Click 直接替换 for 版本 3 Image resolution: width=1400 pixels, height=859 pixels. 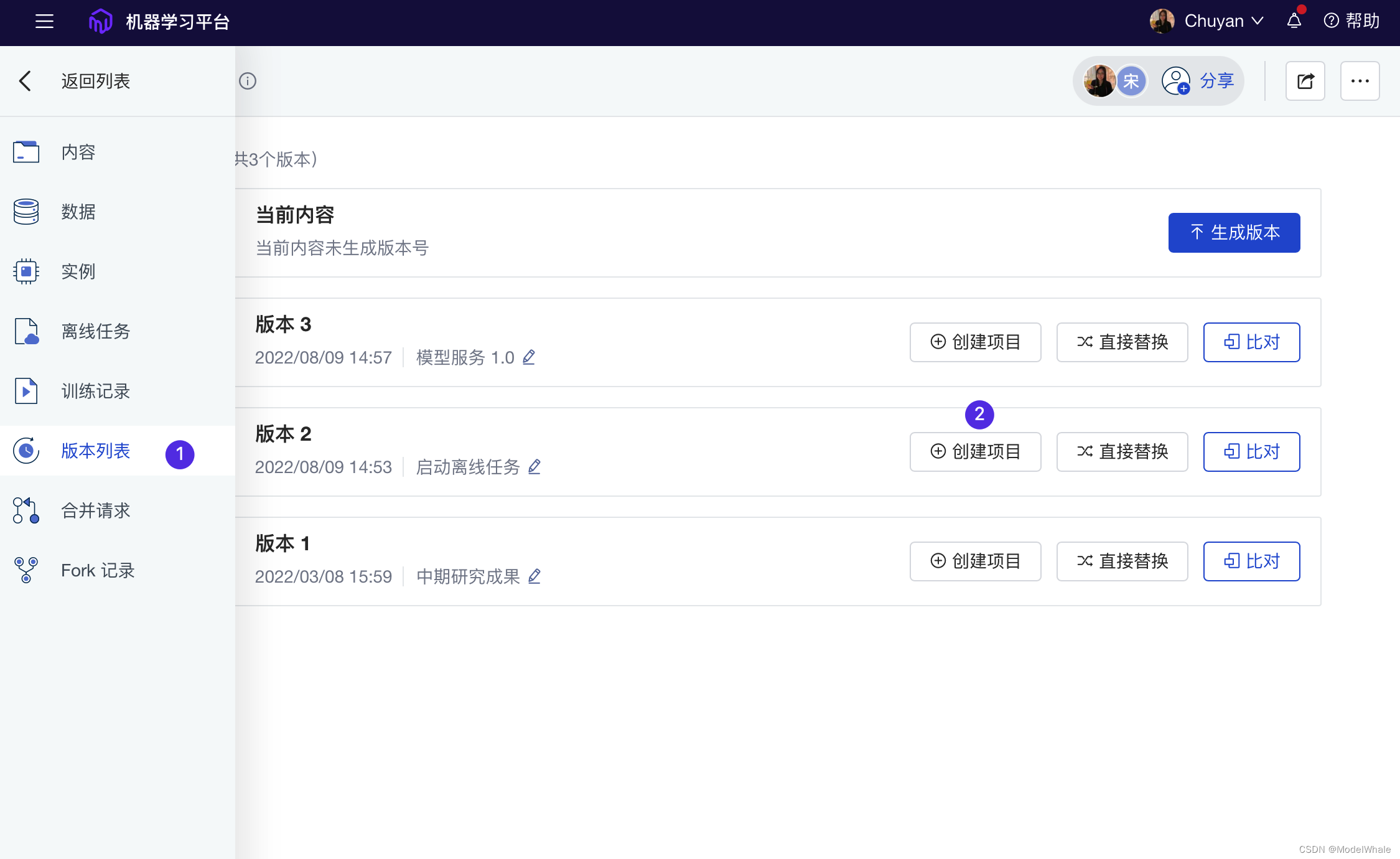point(1122,342)
